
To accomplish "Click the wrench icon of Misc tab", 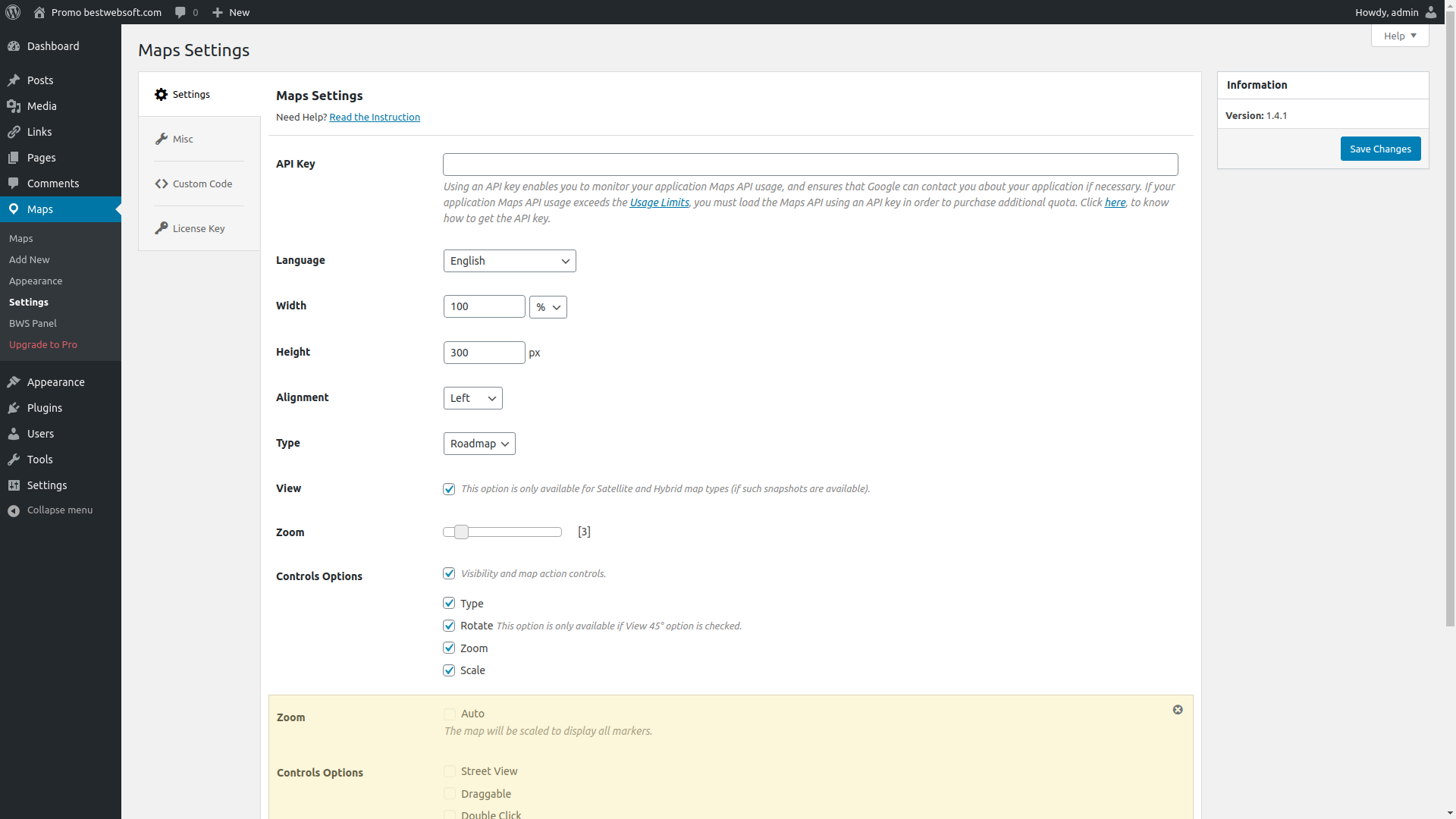I will 161,139.
